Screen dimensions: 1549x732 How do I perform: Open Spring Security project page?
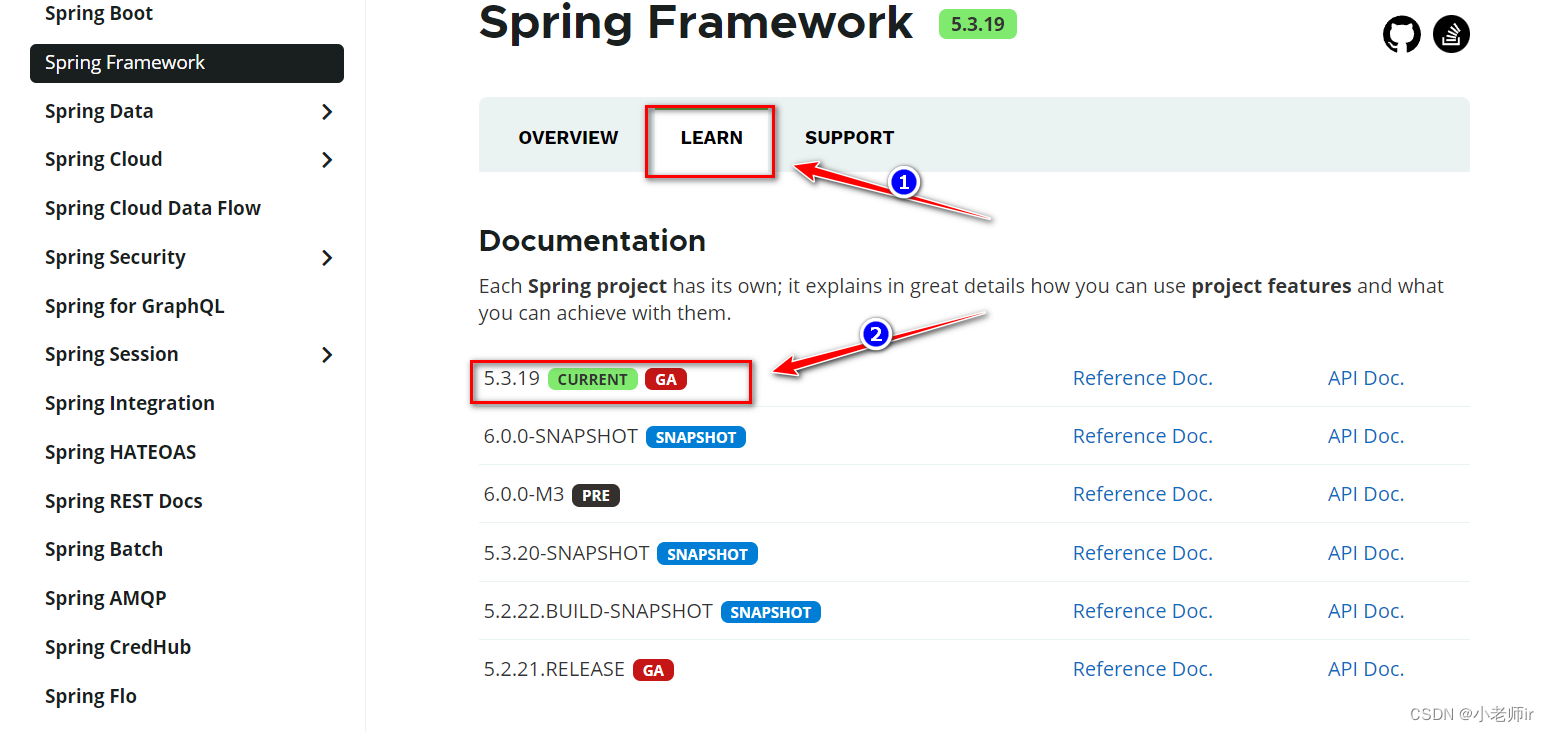click(115, 258)
